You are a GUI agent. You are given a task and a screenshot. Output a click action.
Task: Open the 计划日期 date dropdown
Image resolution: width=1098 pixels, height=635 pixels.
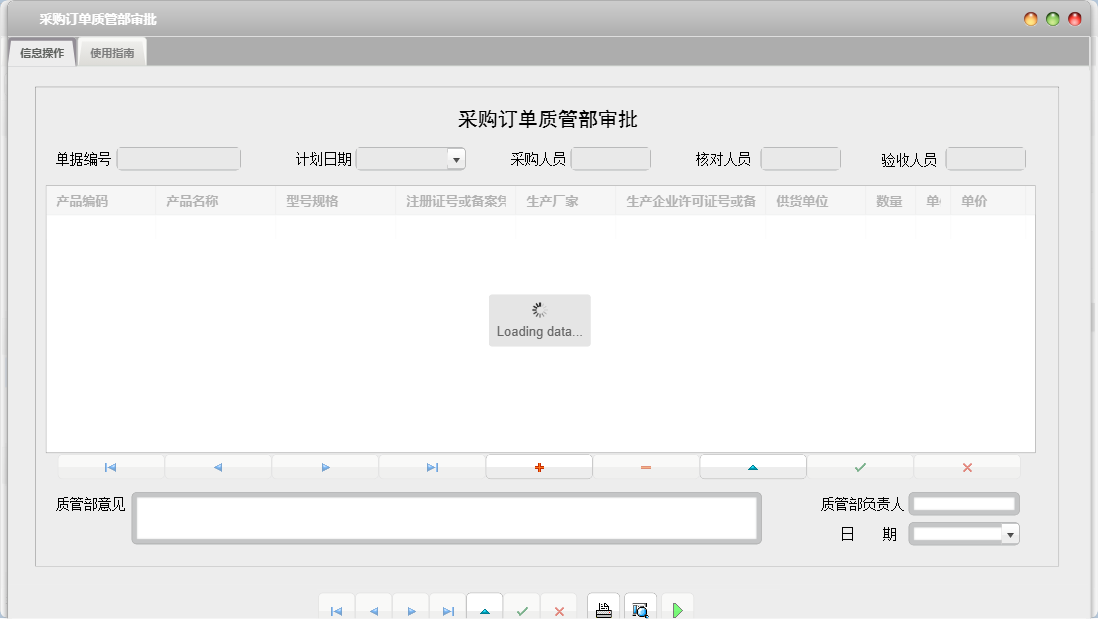pos(456,158)
